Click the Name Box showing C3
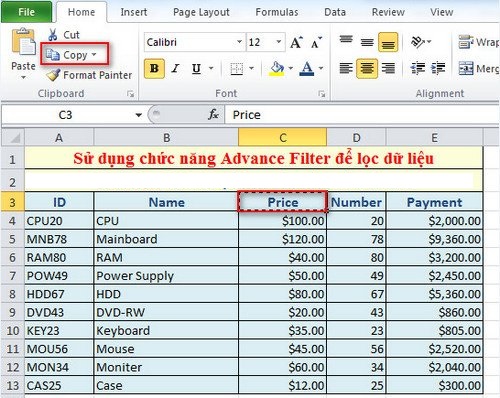This screenshot has height=398, width=500. point(67,115)
